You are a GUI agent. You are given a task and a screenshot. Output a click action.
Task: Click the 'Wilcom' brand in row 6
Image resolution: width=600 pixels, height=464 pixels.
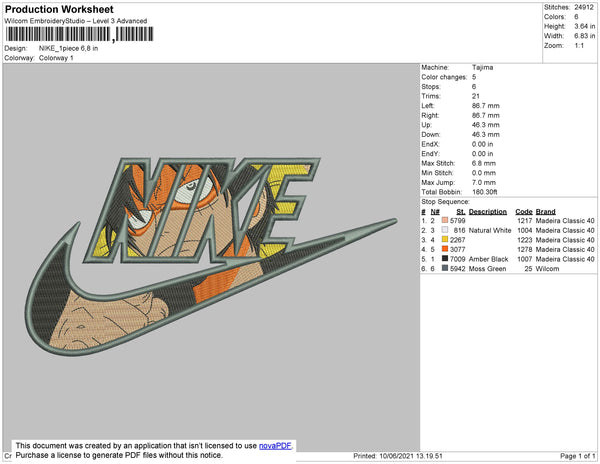[x=547, y=269]
